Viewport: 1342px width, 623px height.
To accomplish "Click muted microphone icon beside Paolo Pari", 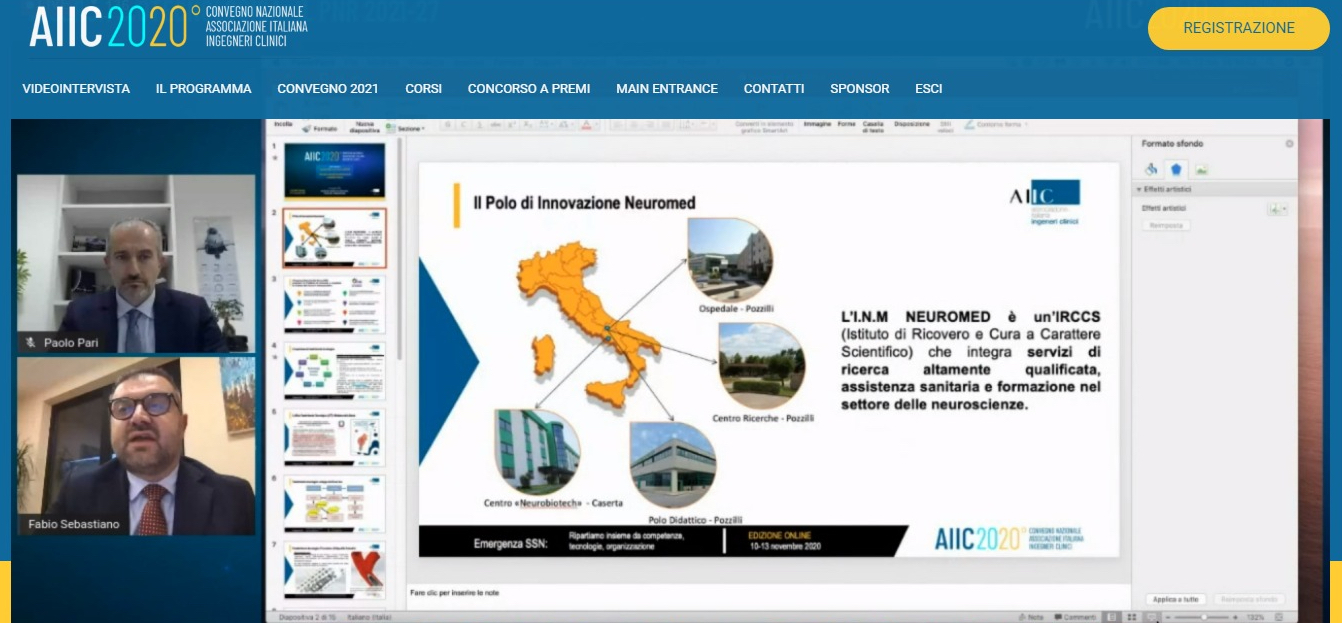I will pyautogui.click(x=30, y=342).
